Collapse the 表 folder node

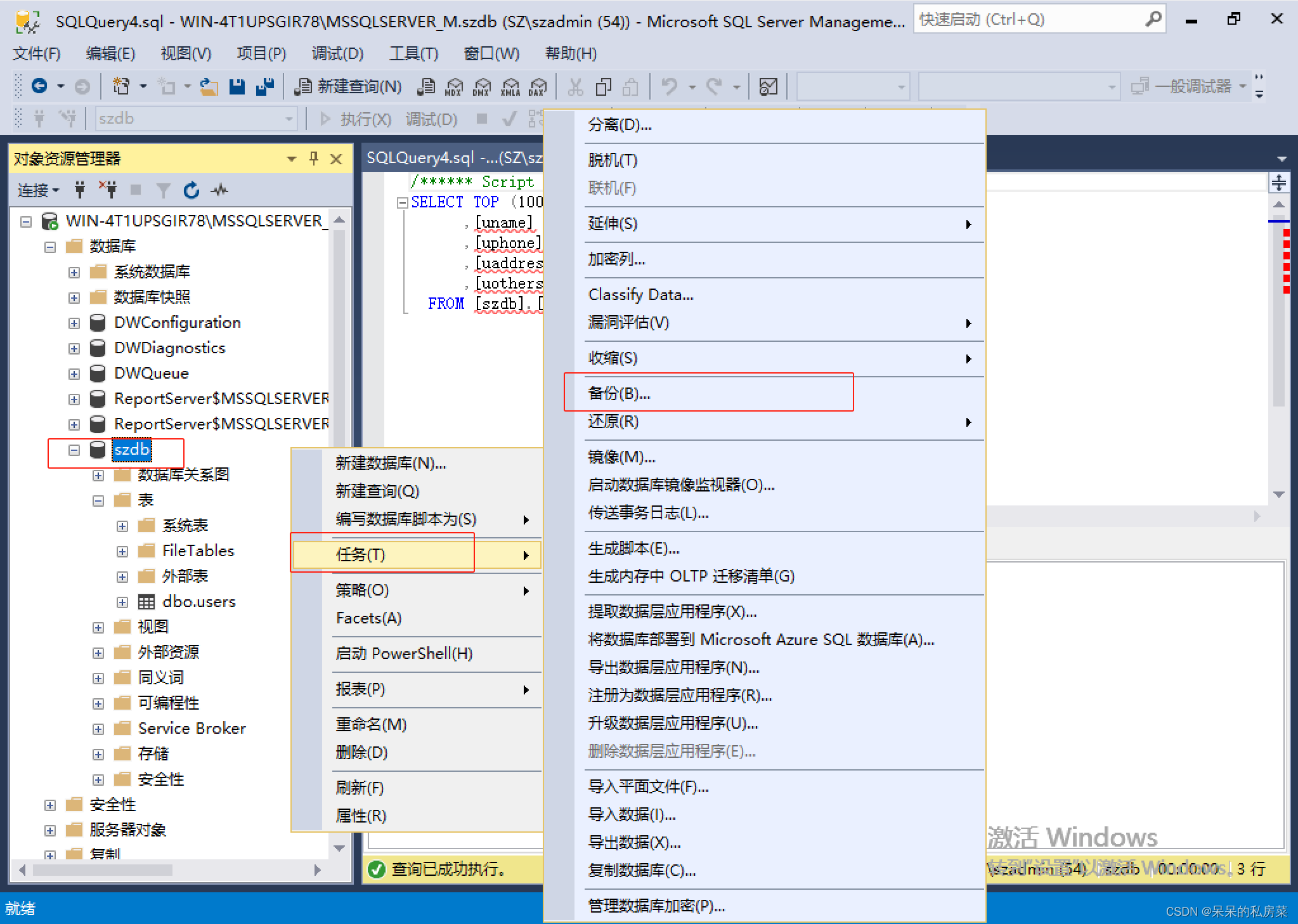[x=98, y=500]
